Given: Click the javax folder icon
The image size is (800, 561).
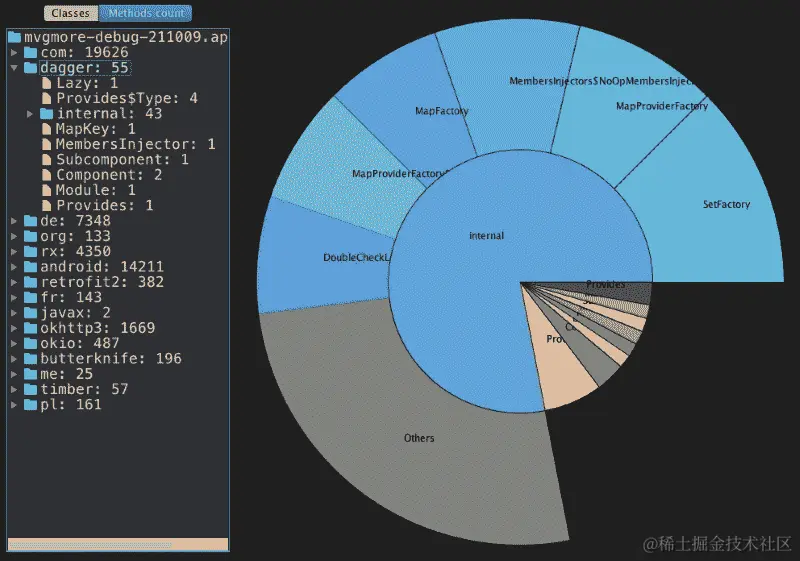Looking at the screenshot, I should (31, 313).
